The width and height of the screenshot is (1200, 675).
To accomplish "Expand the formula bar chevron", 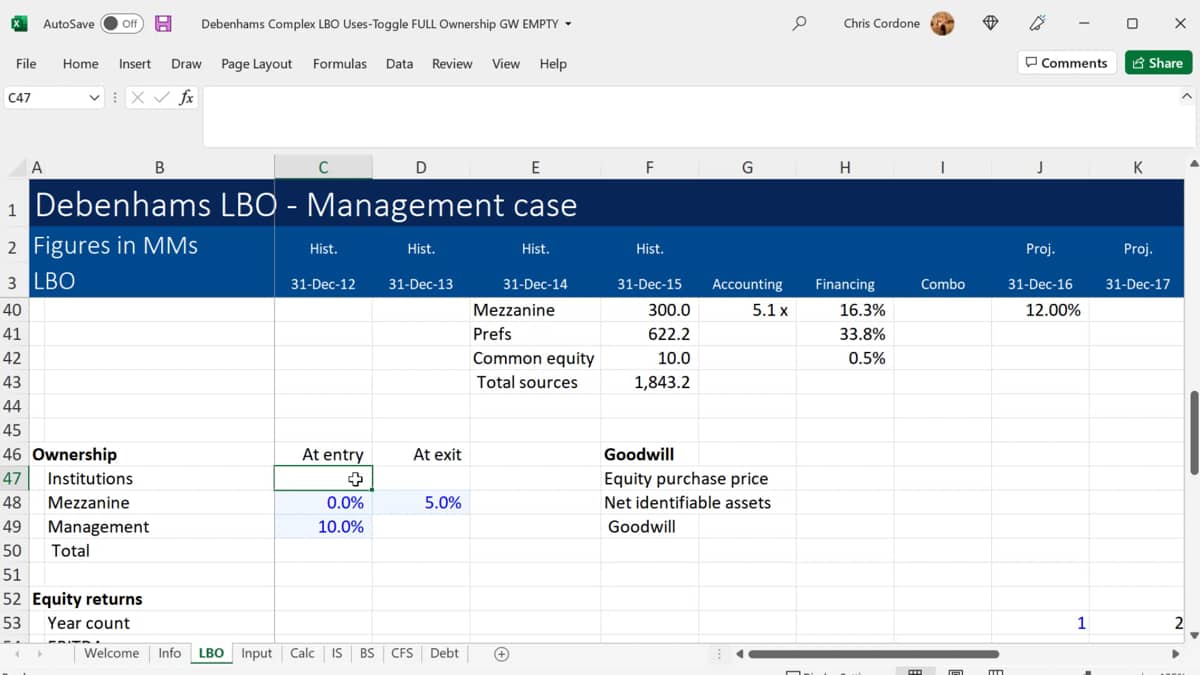I will [x=1187, y=96].
